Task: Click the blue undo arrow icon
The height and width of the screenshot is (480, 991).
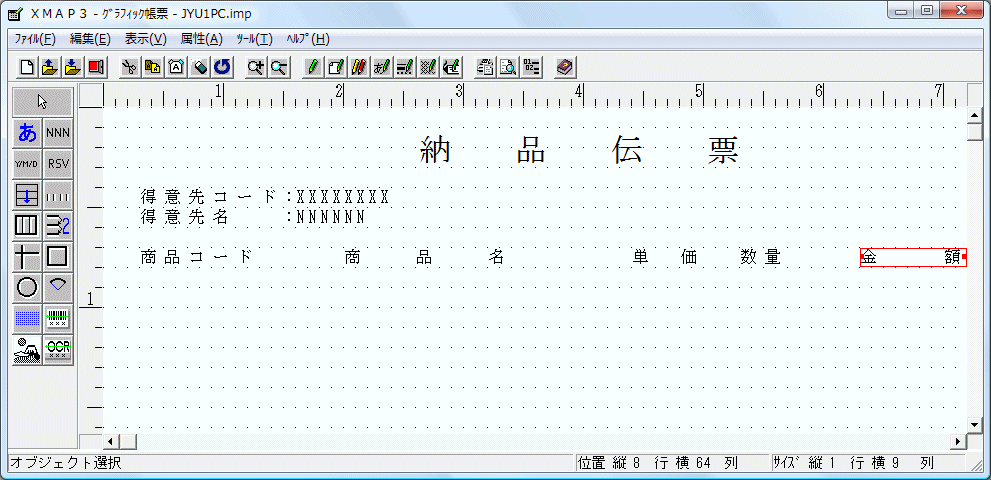Action: (222, 66)
